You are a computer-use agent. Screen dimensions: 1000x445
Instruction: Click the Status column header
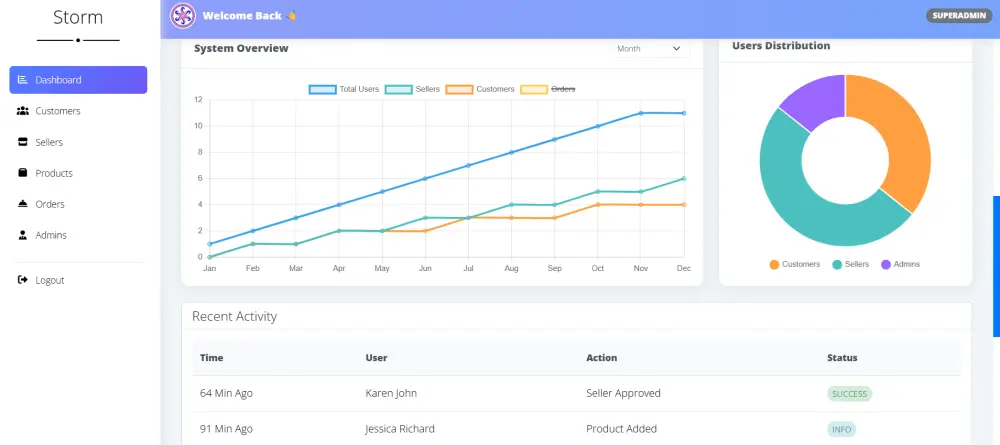tap(842, 358)
